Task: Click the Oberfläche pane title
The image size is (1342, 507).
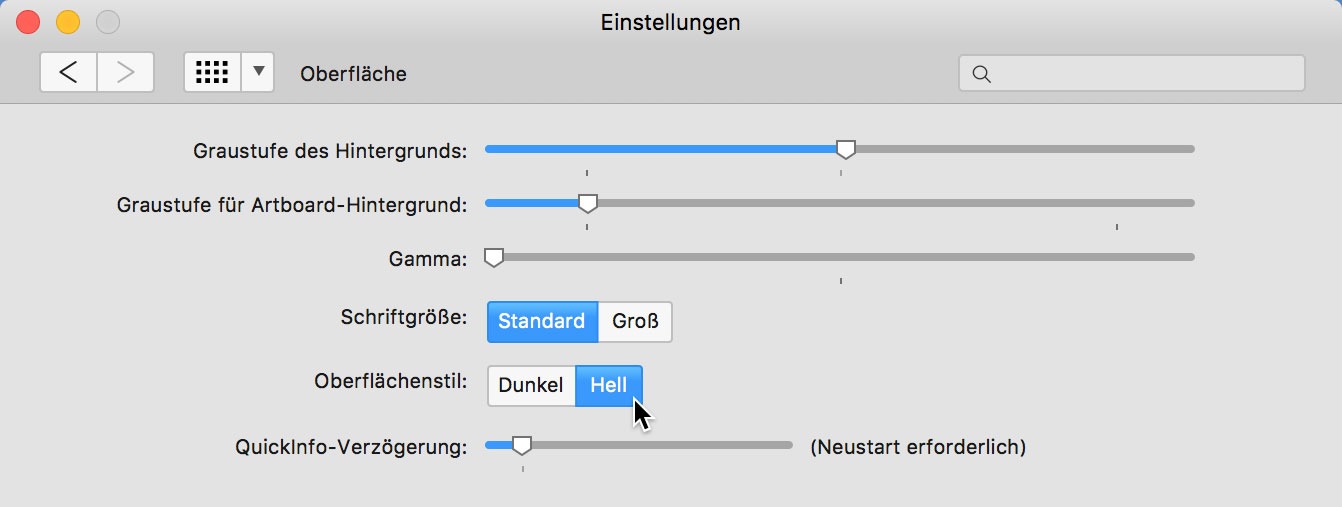Action: (353, 74)
